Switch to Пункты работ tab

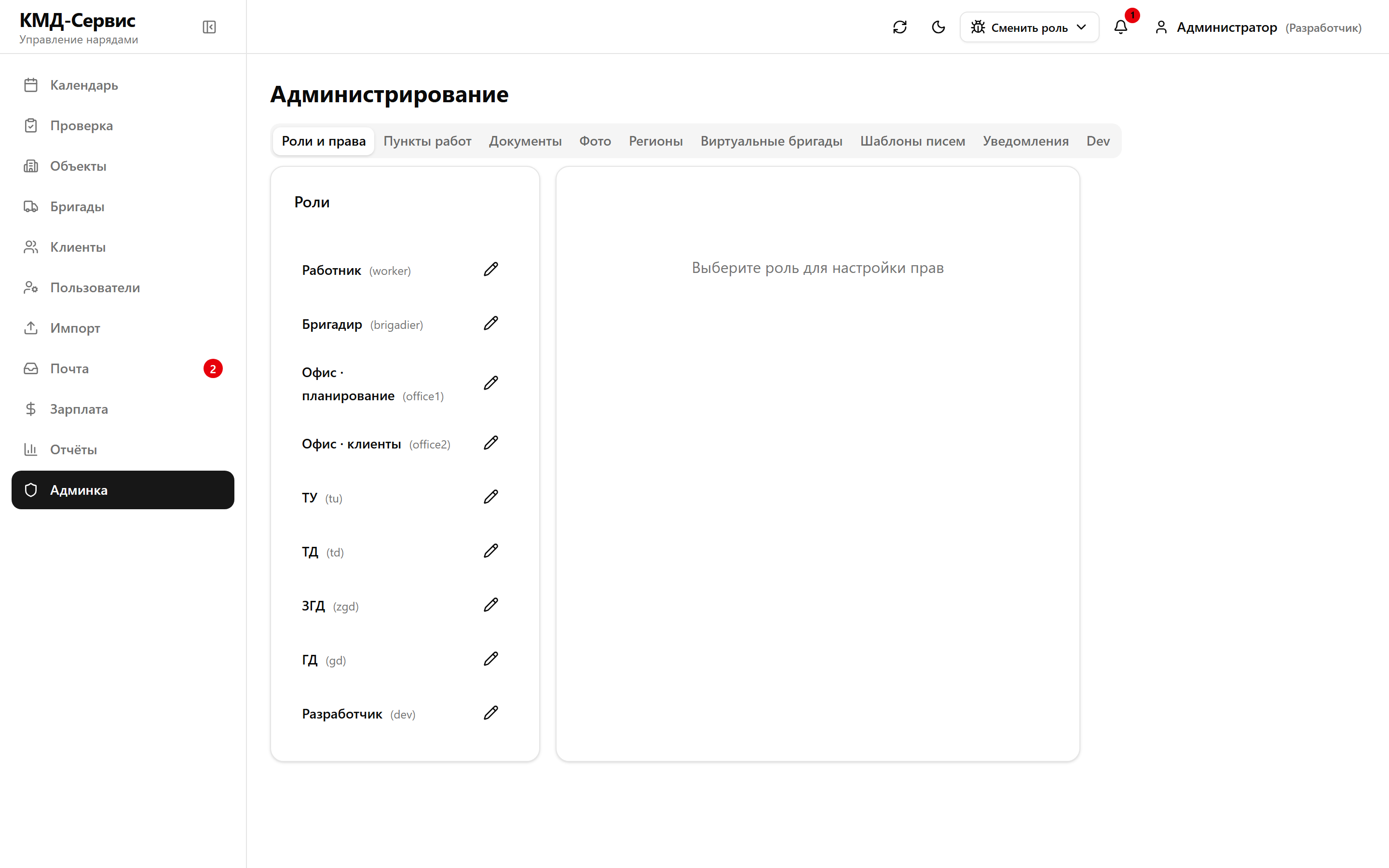click(427, 141)
